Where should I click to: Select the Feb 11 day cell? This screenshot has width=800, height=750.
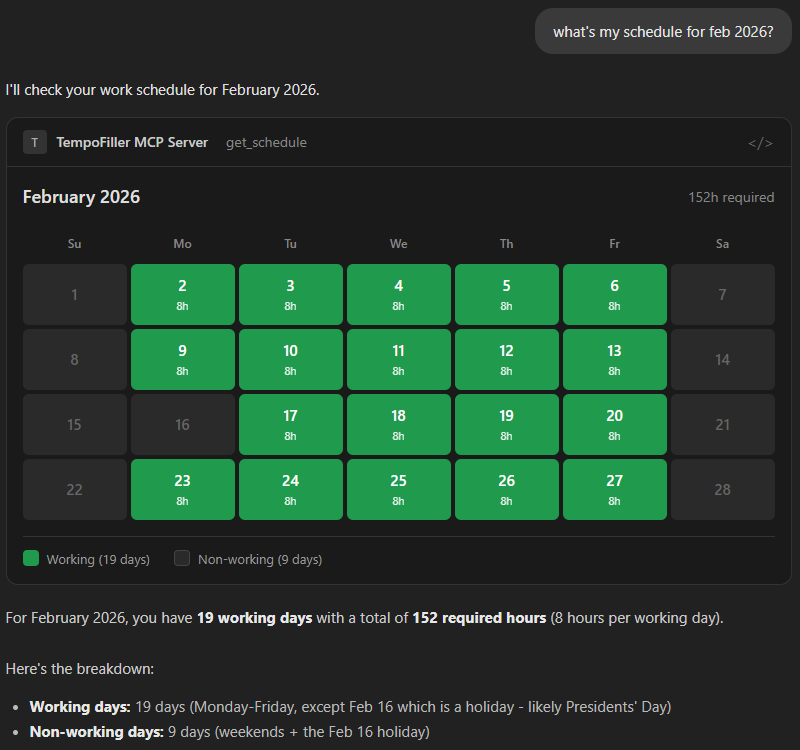pos(398,359)
